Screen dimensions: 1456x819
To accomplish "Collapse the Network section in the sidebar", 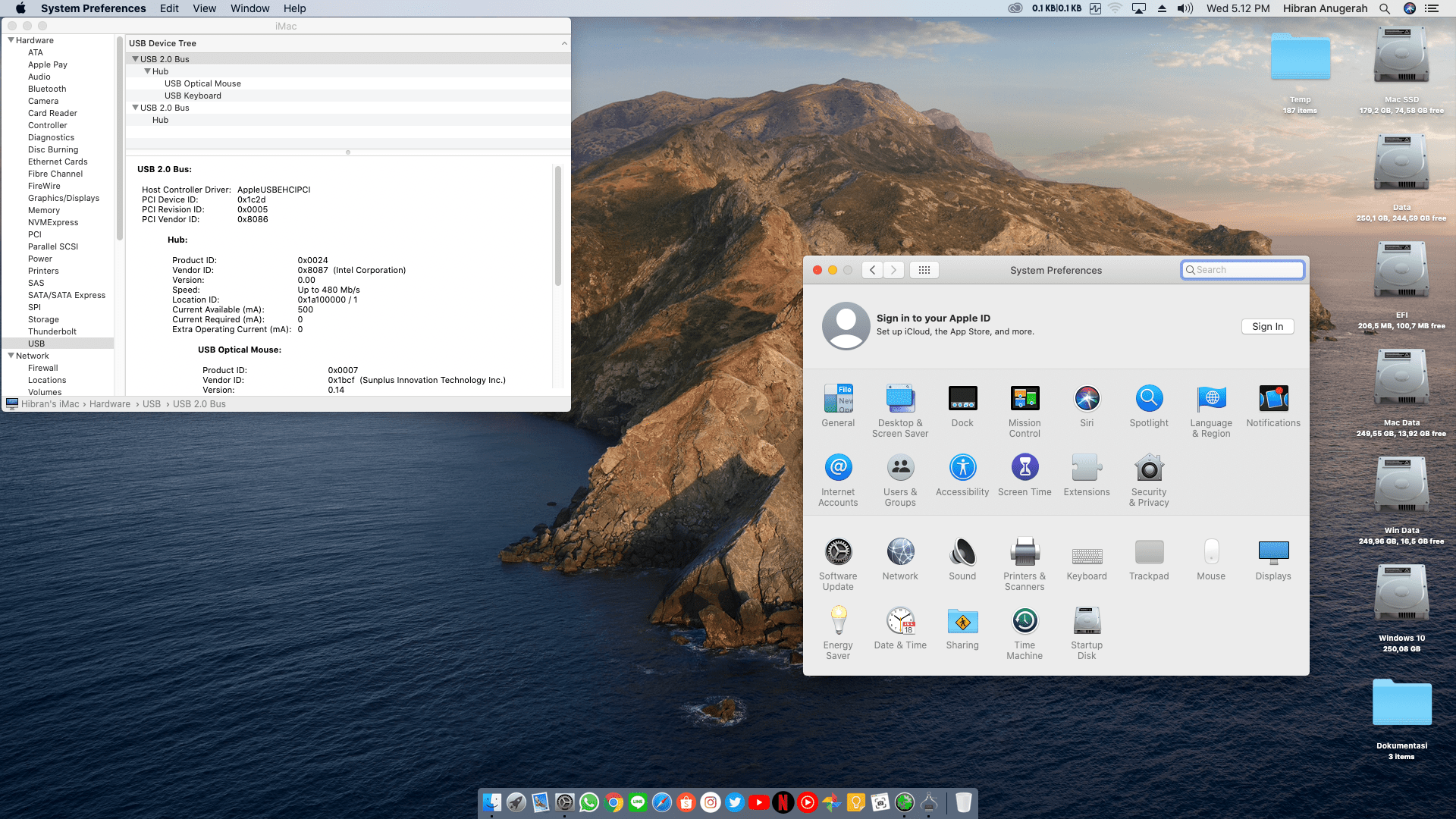I will click(11, 356).
